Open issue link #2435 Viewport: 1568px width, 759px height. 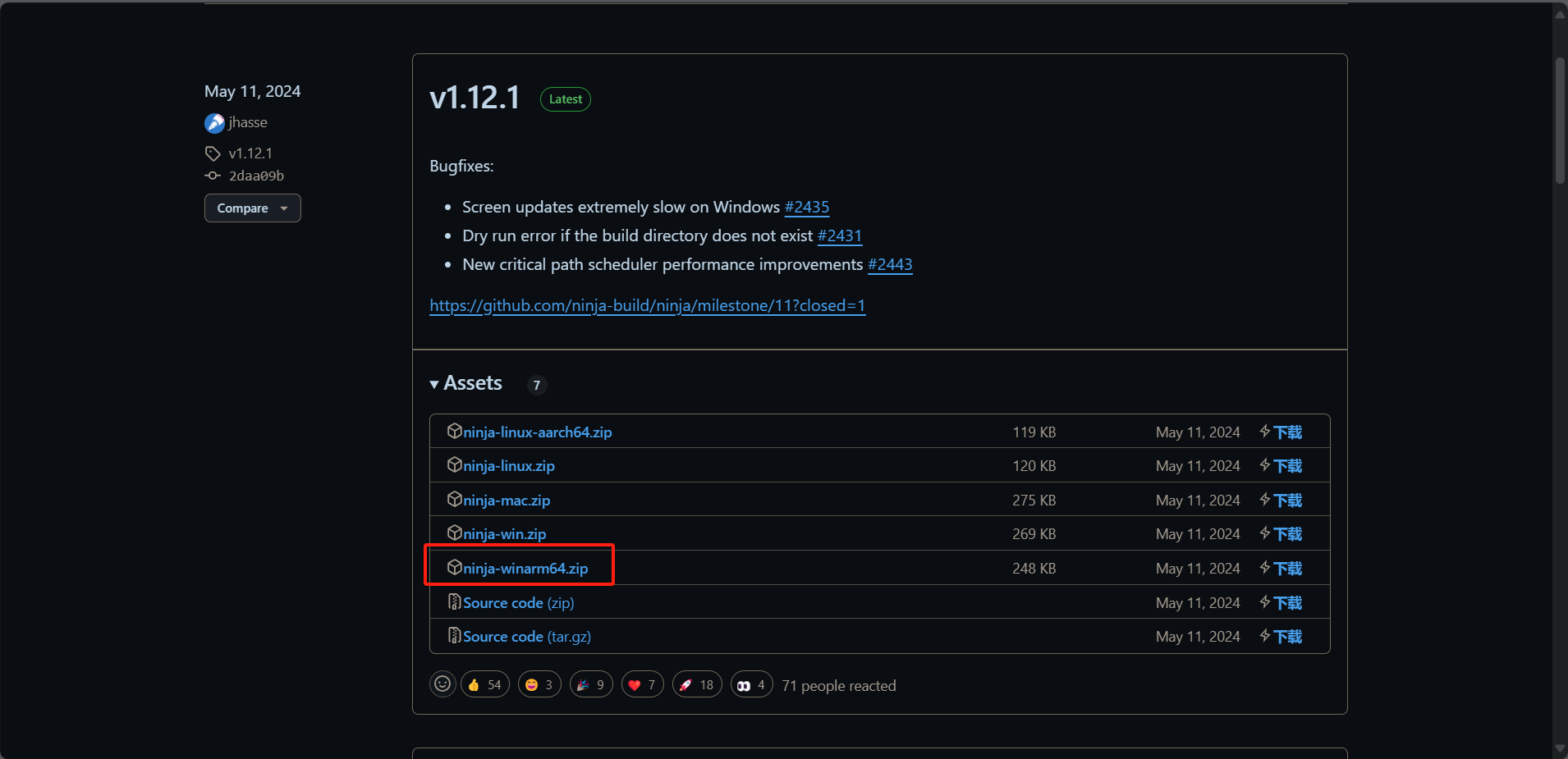point(807,208)
